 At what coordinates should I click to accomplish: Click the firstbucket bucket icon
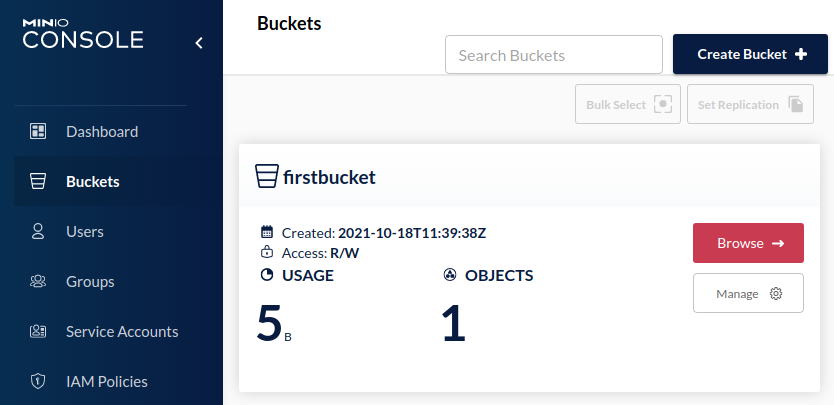point(266,177)
